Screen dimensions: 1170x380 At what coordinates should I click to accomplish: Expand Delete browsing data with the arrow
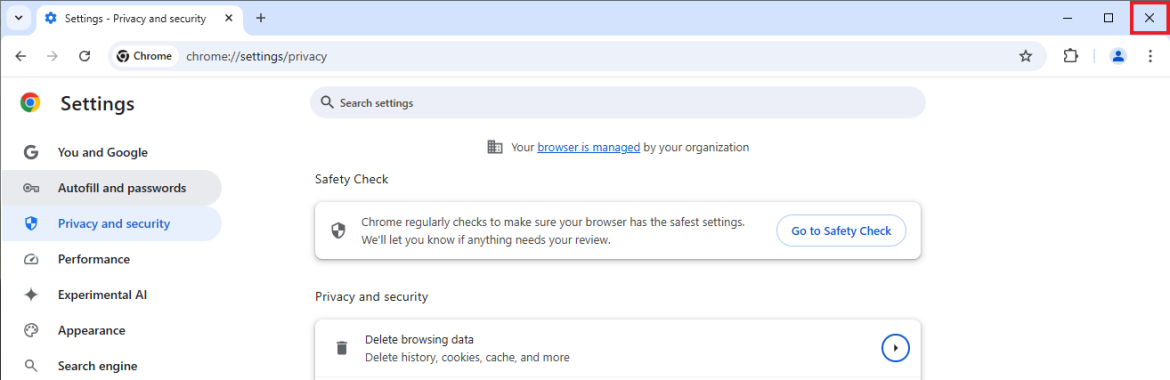(895, 348)
